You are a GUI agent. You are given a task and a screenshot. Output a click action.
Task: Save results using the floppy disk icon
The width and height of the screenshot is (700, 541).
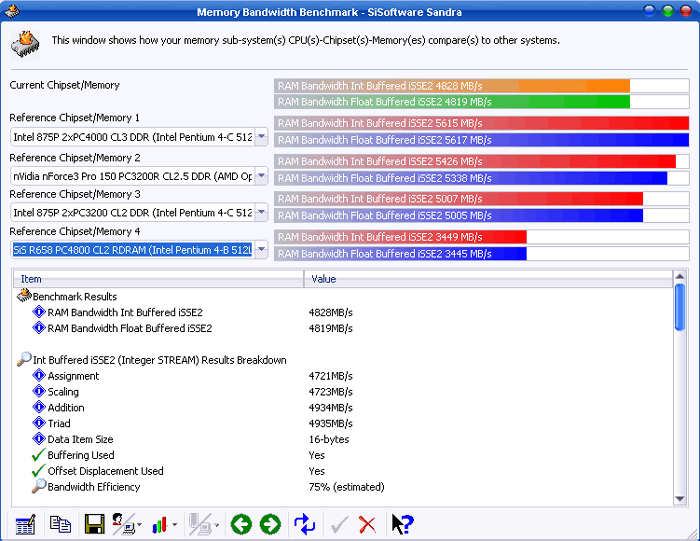(94, 524)
